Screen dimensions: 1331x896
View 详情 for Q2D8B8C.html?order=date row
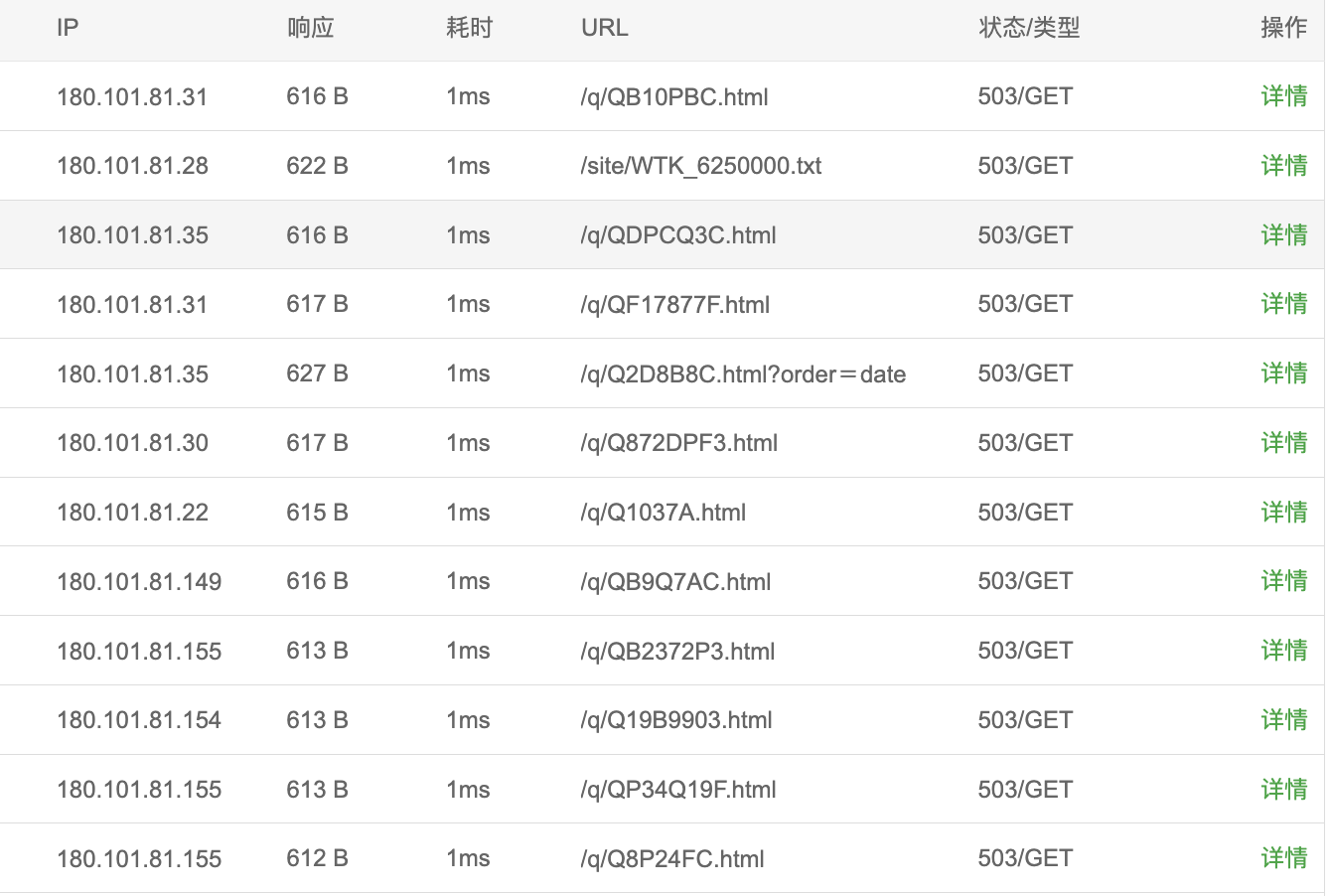(1283, 373)
